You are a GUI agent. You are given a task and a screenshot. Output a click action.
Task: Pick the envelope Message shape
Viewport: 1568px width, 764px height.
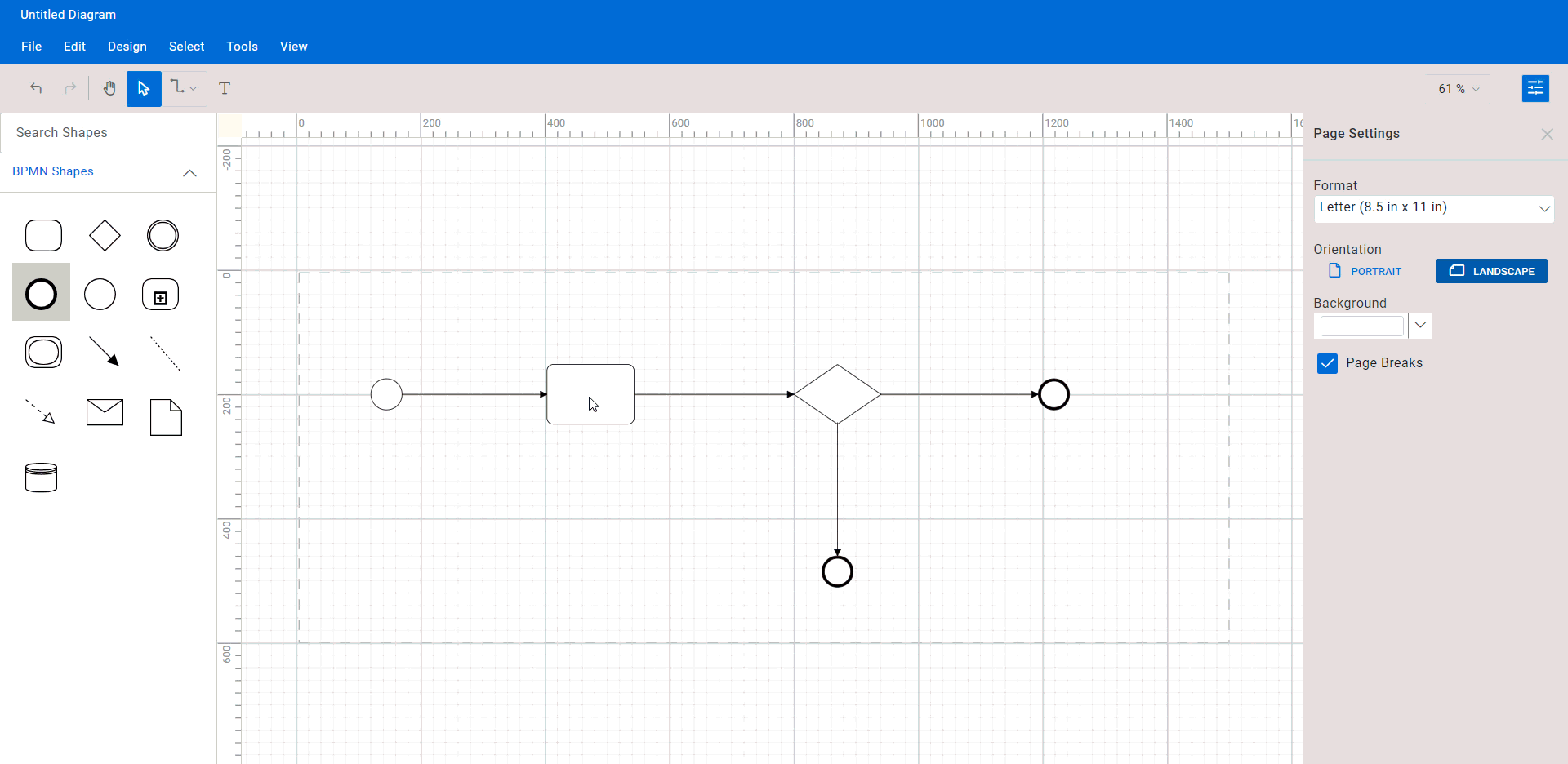coord(105,412)
